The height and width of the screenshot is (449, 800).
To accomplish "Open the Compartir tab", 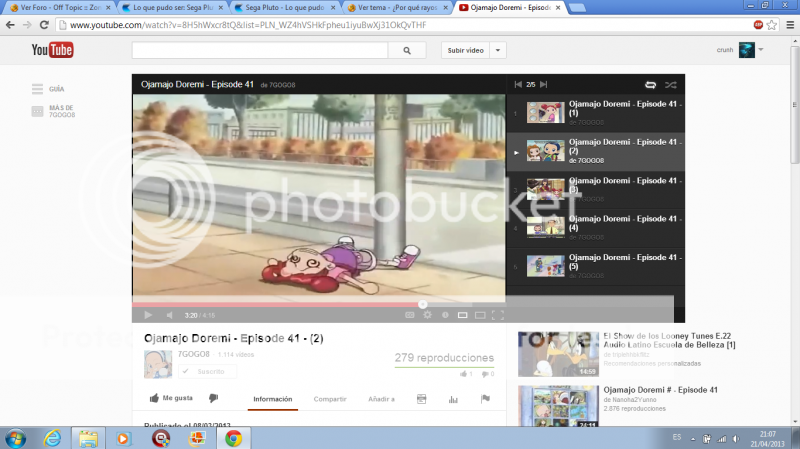I will [330, 399].
